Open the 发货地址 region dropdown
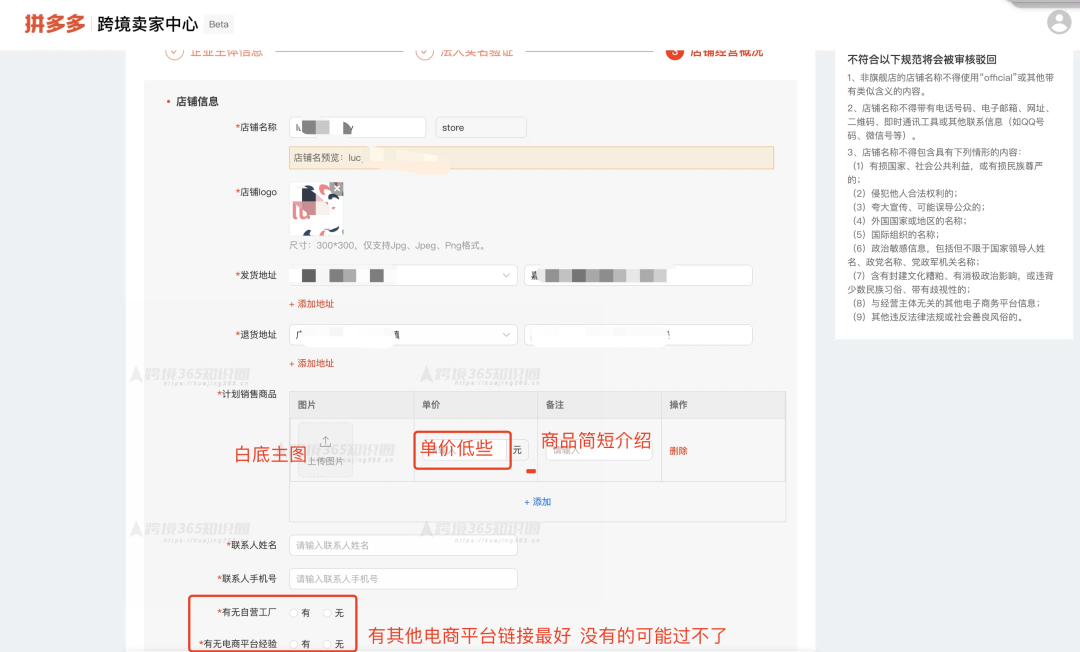The width and height of the screenshot is (1080, 652). click(402, 274)
